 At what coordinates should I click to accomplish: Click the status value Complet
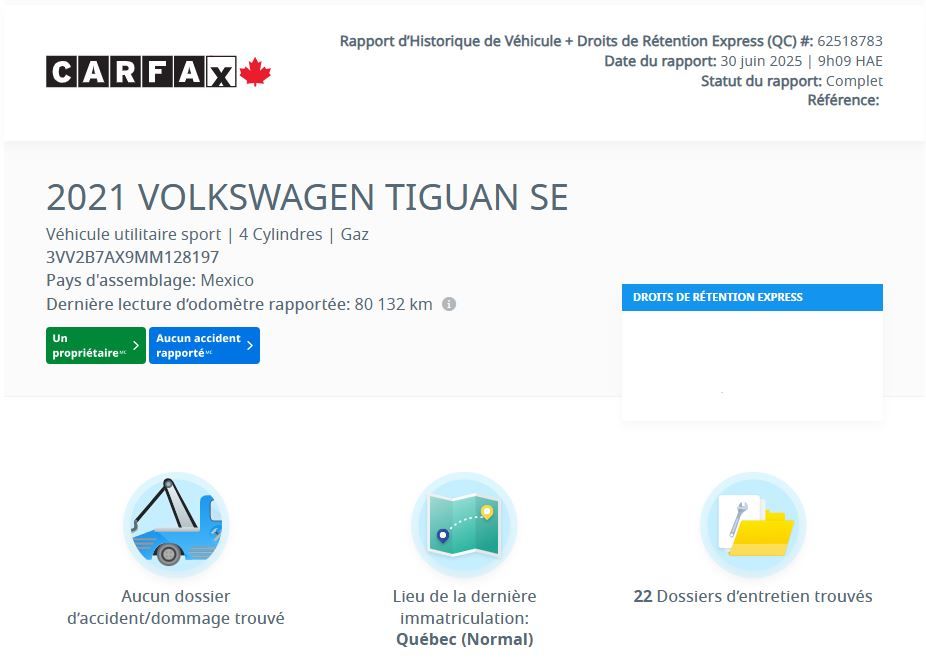click(x=854, y=81)
